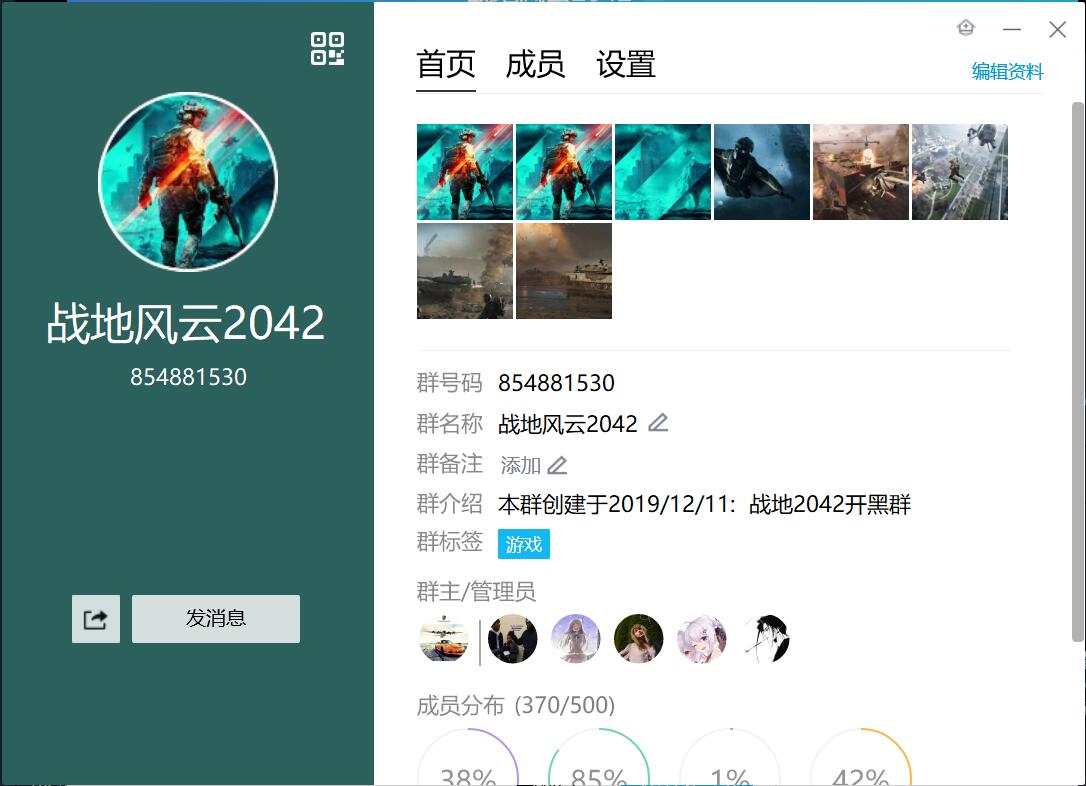
Task: Open the admin avatar with white-haired anime girl
Action: coord(702,638)
